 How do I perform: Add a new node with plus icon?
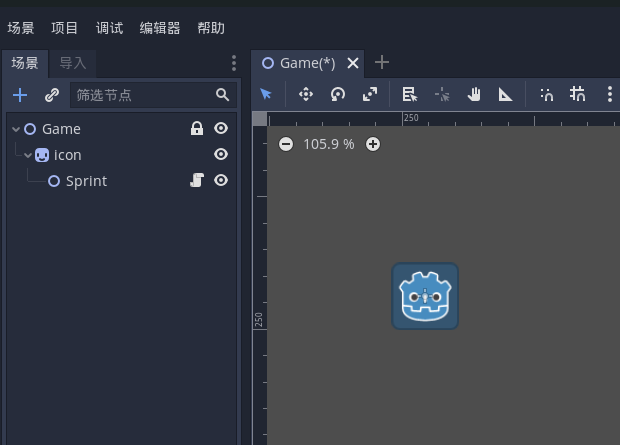pos(20,95)
